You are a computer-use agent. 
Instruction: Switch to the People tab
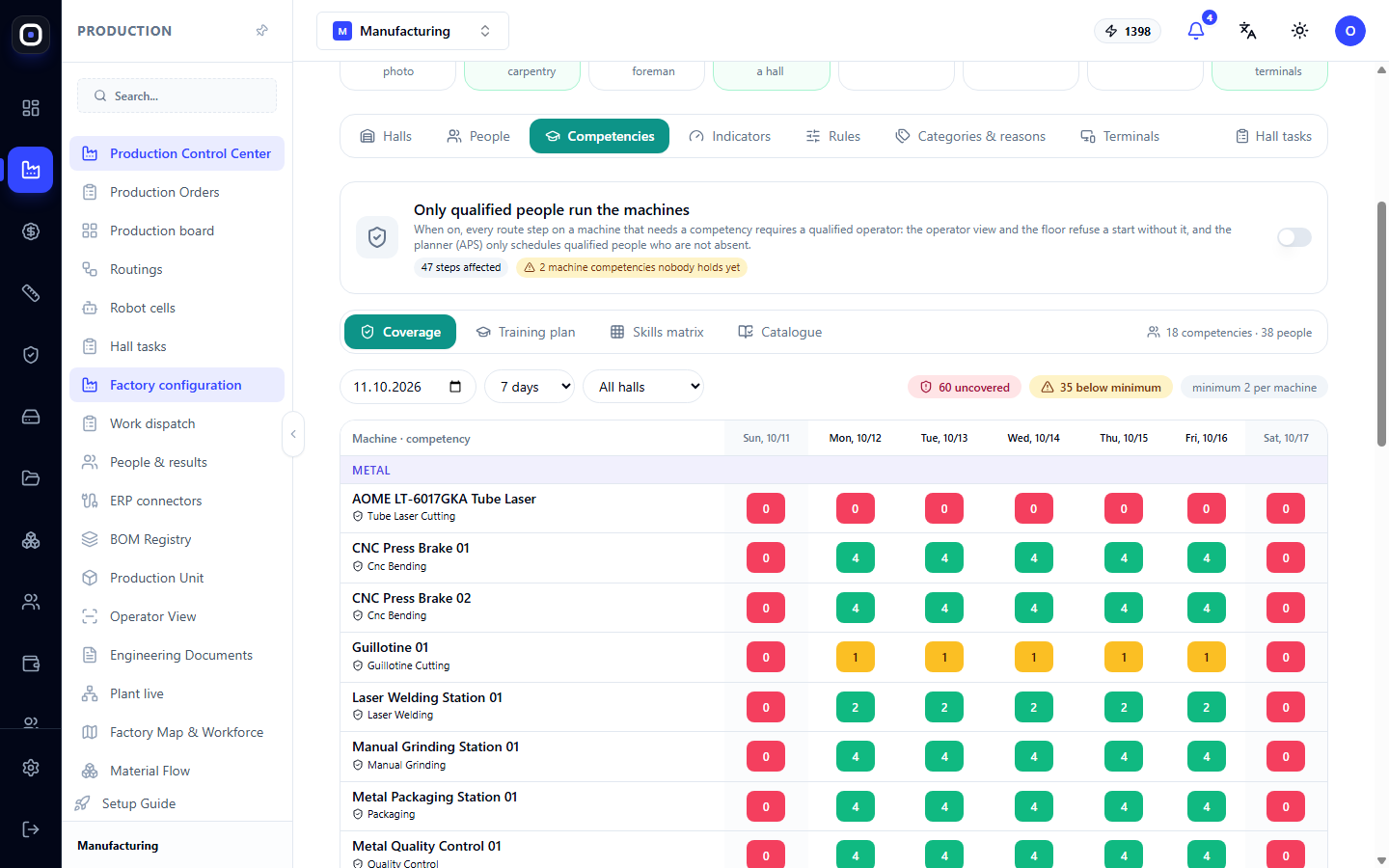(x=478, y=136)
